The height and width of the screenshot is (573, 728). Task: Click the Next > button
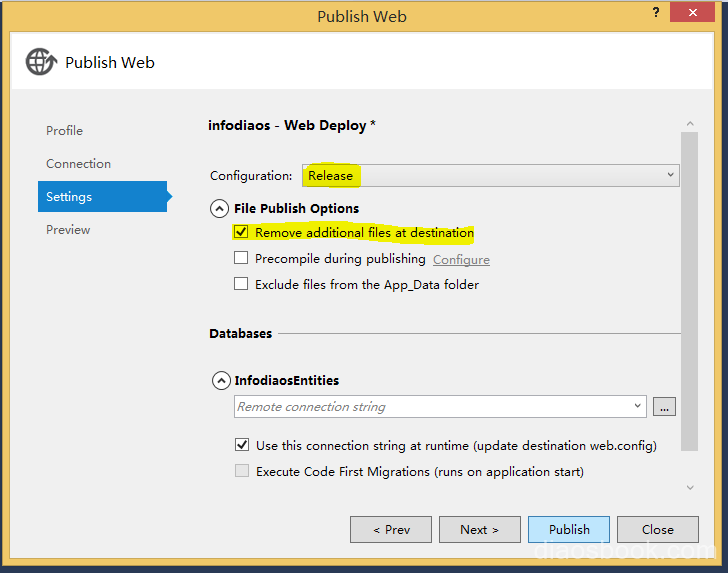point(479,530)
